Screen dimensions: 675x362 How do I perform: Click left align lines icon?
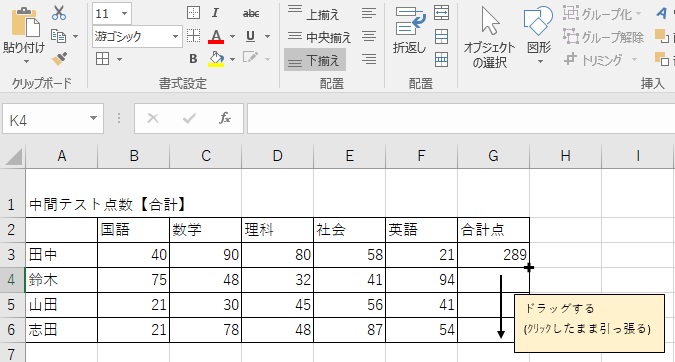(369, 13)
